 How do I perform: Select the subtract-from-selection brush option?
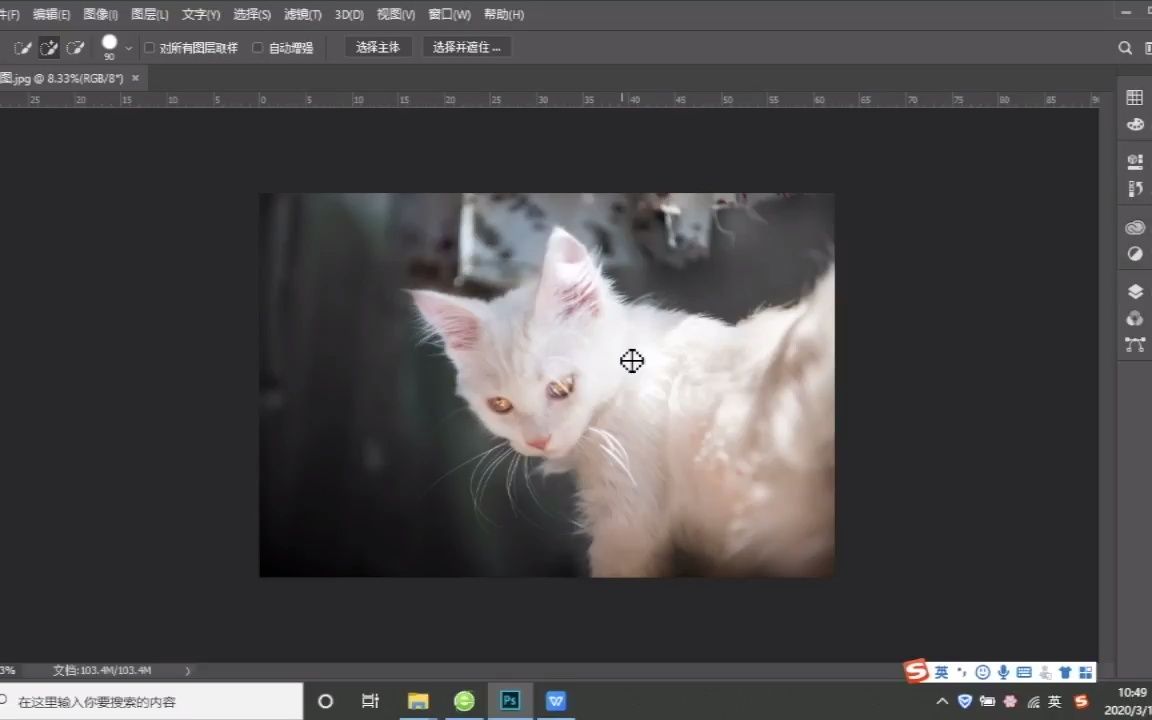(x=76, y=47)
